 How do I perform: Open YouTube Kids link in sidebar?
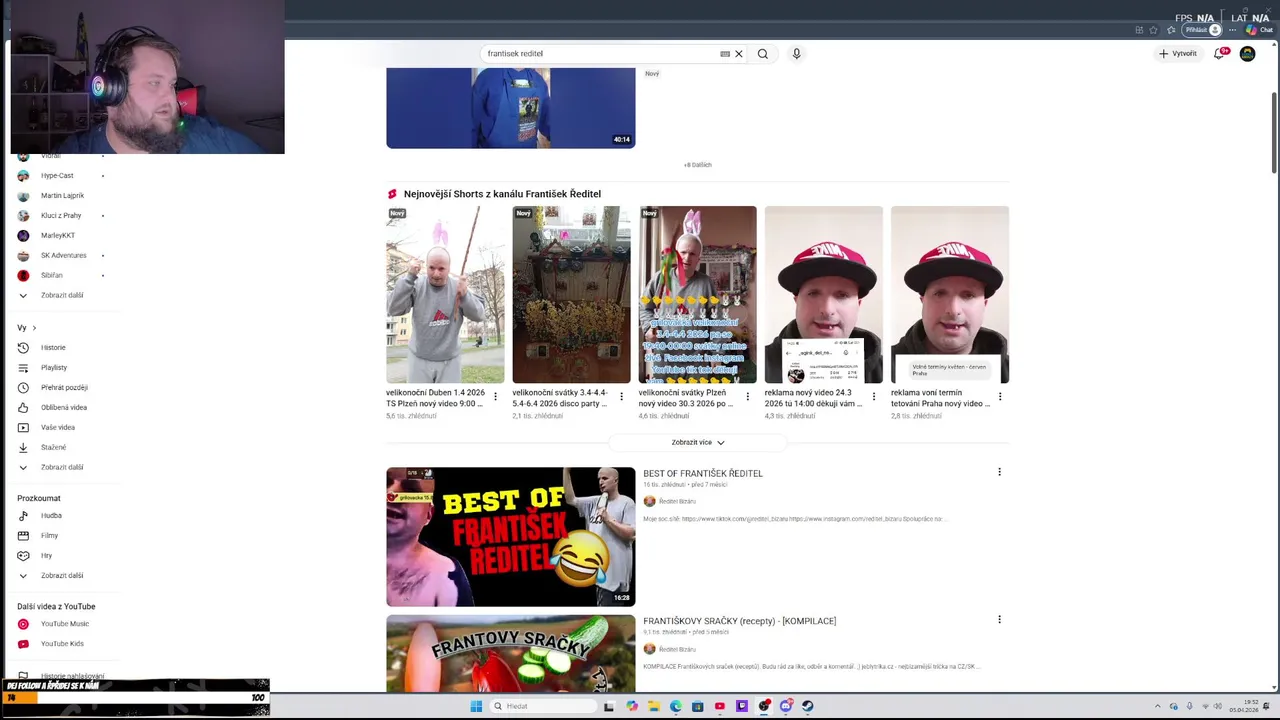(x=62, y=644)
